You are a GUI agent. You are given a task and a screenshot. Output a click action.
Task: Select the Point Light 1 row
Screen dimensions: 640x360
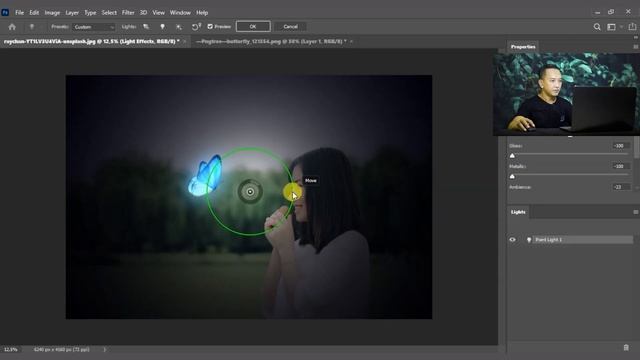571,240
